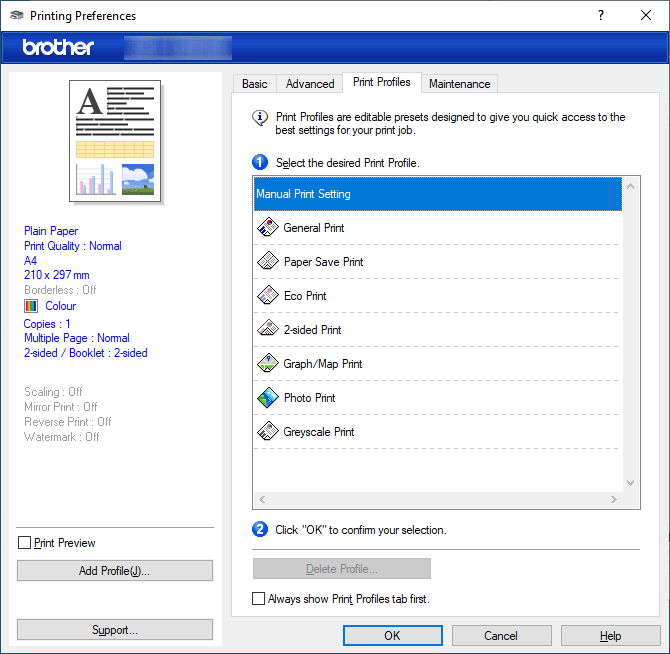Open Support from the left panel
The image size is (670, 654).
click(x=115, y=630)
